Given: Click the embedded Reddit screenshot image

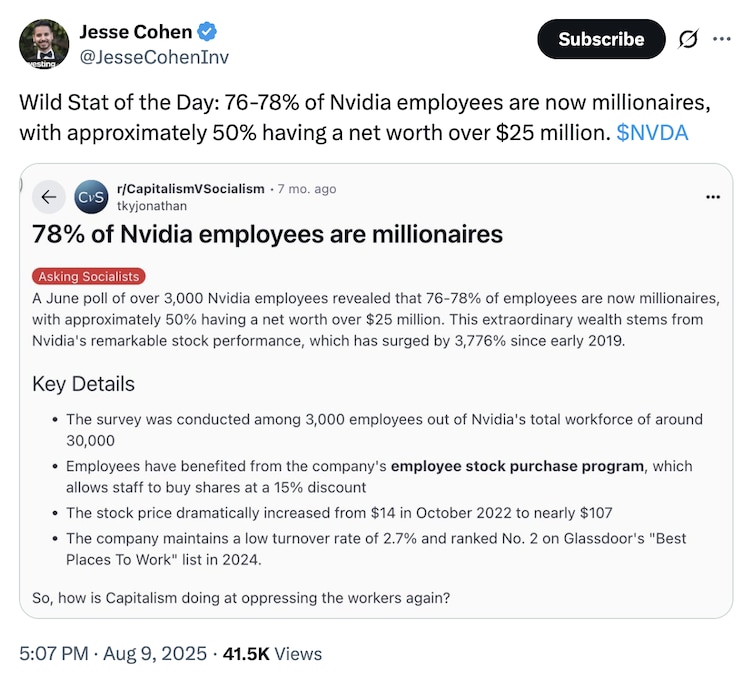Looking at the screenshot, I should (376, 391).
